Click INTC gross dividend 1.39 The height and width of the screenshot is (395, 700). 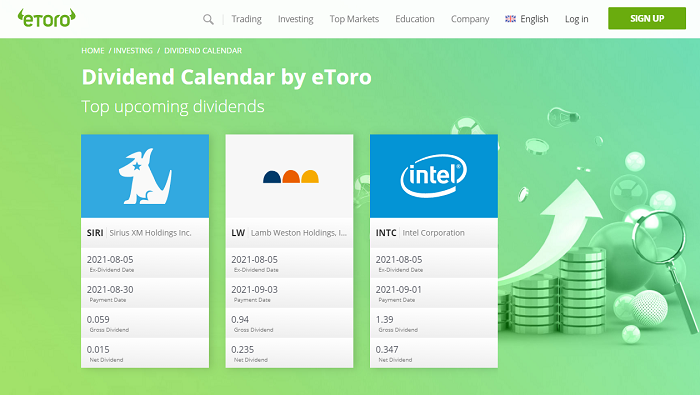[x=384, y=320]
